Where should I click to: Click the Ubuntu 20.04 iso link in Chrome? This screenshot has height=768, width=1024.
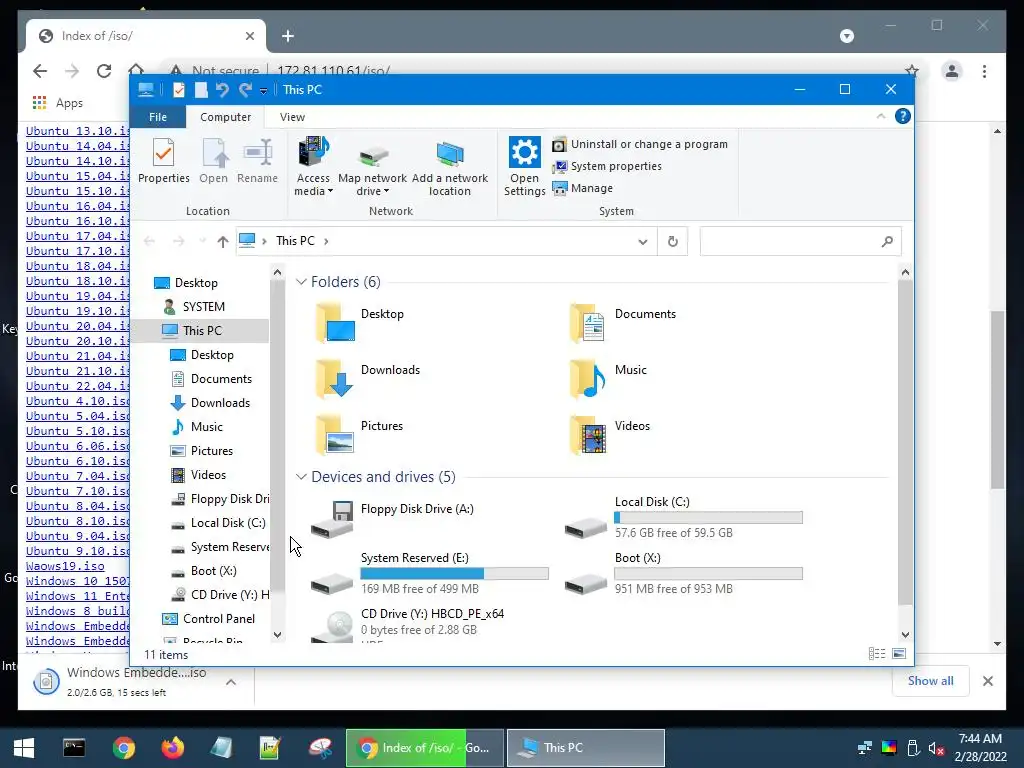78,326
